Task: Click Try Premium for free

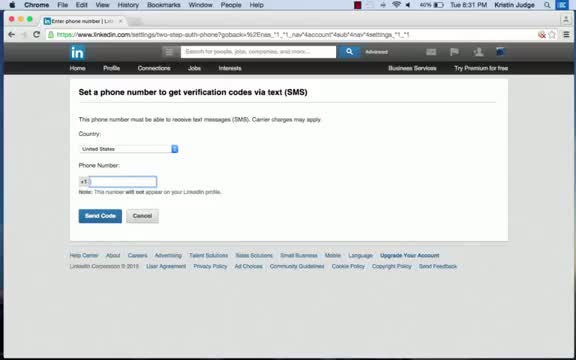Action: point(481,68)
